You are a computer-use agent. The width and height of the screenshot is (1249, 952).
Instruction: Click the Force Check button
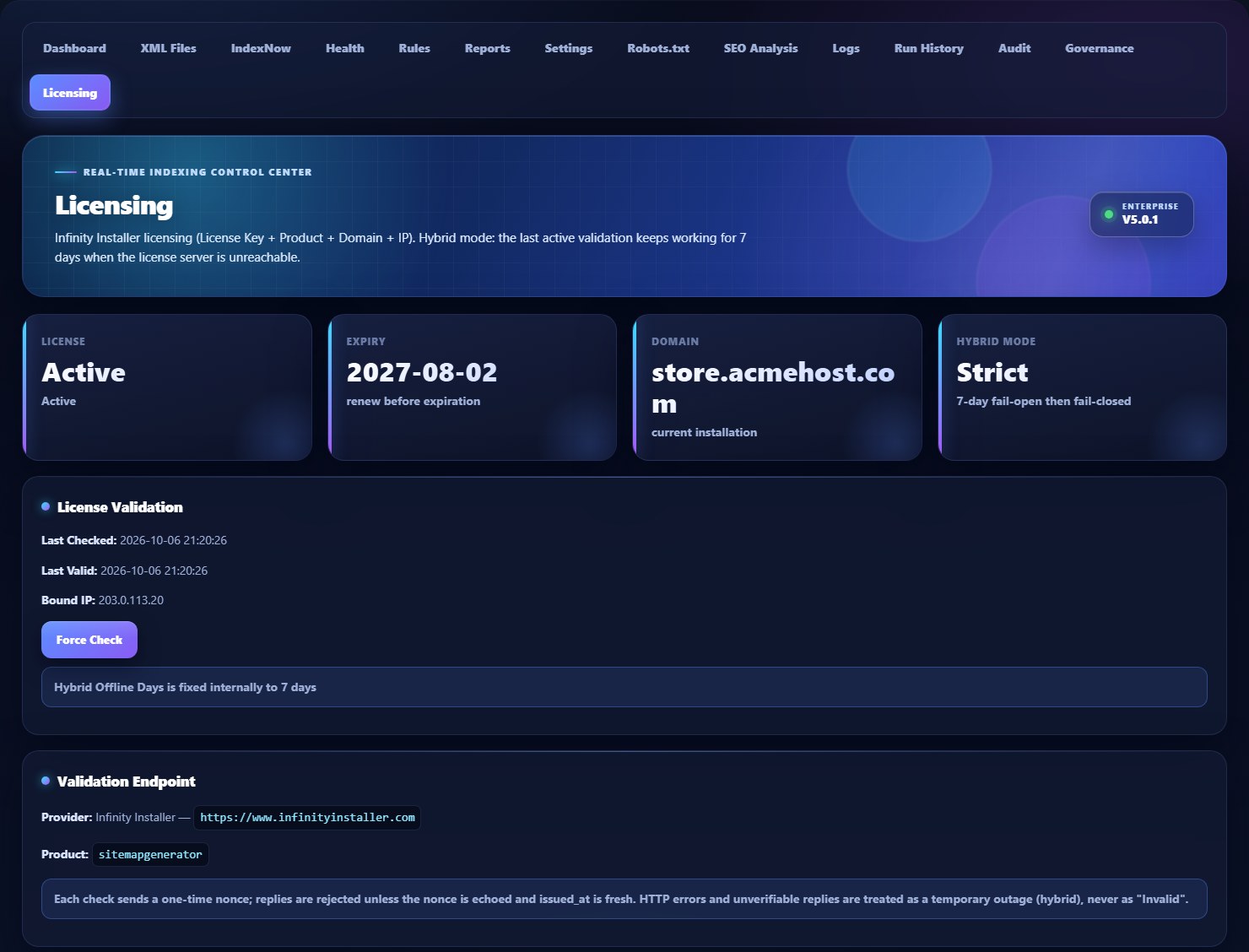pyautogui.click(x=89, y=640)
